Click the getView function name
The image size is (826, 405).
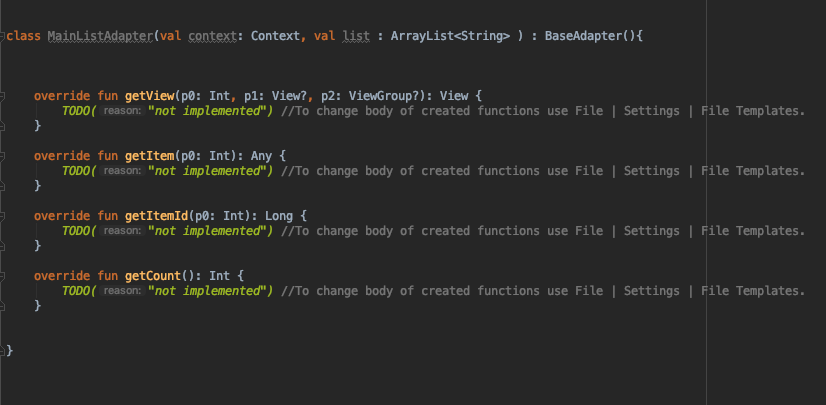tap(150, 96)
